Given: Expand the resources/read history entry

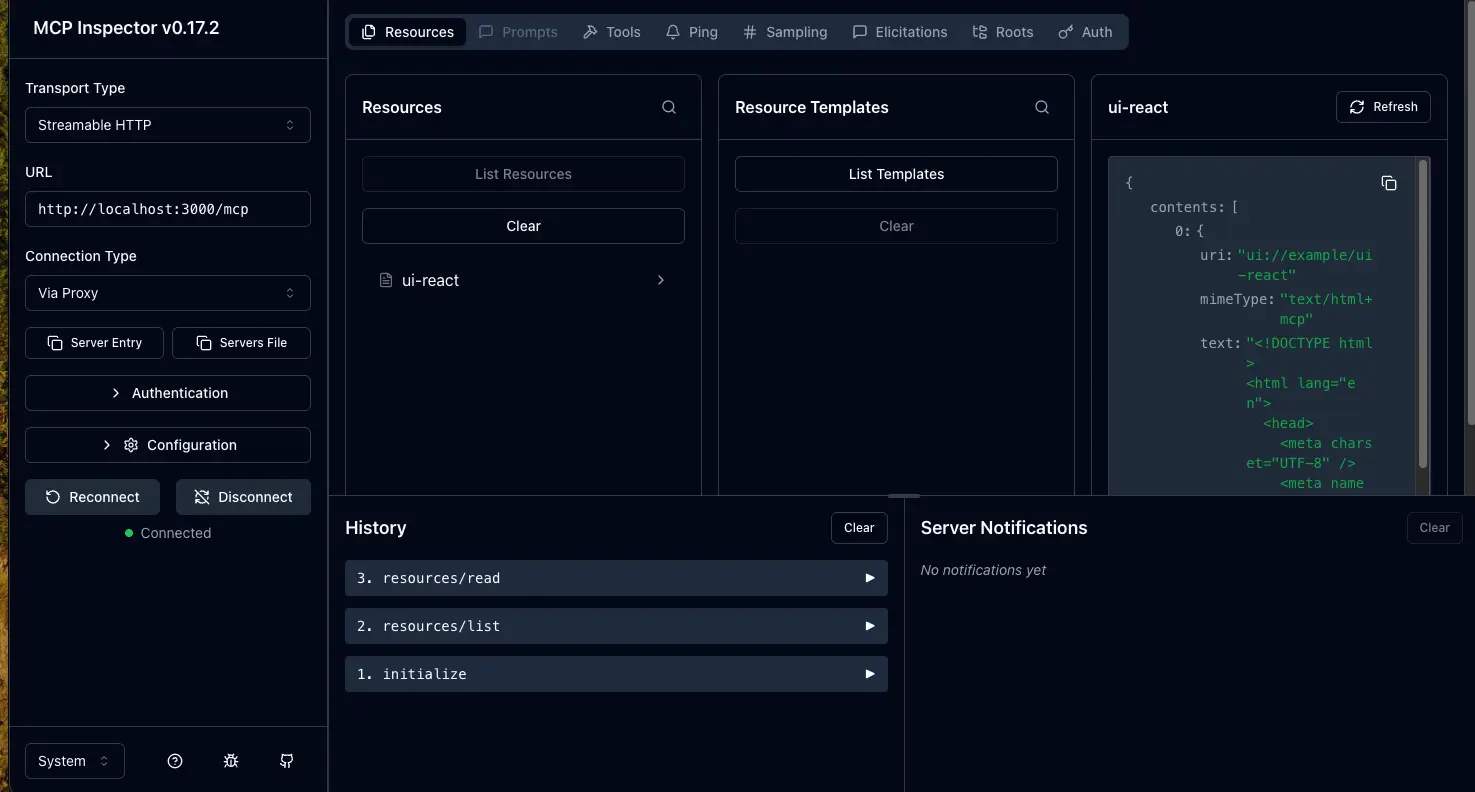Looking at the screenshot, I should tap(616, 578).
